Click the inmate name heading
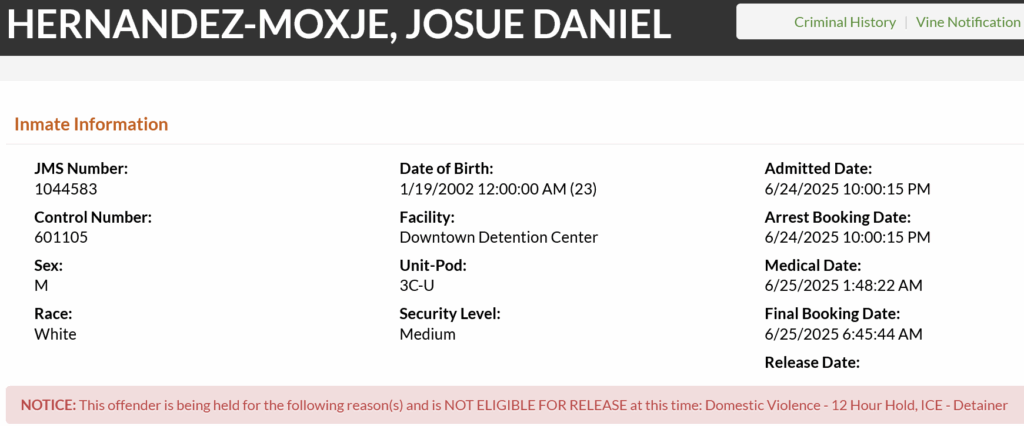This screenshot has width=1024, height=426. click(x=338, y=24)
